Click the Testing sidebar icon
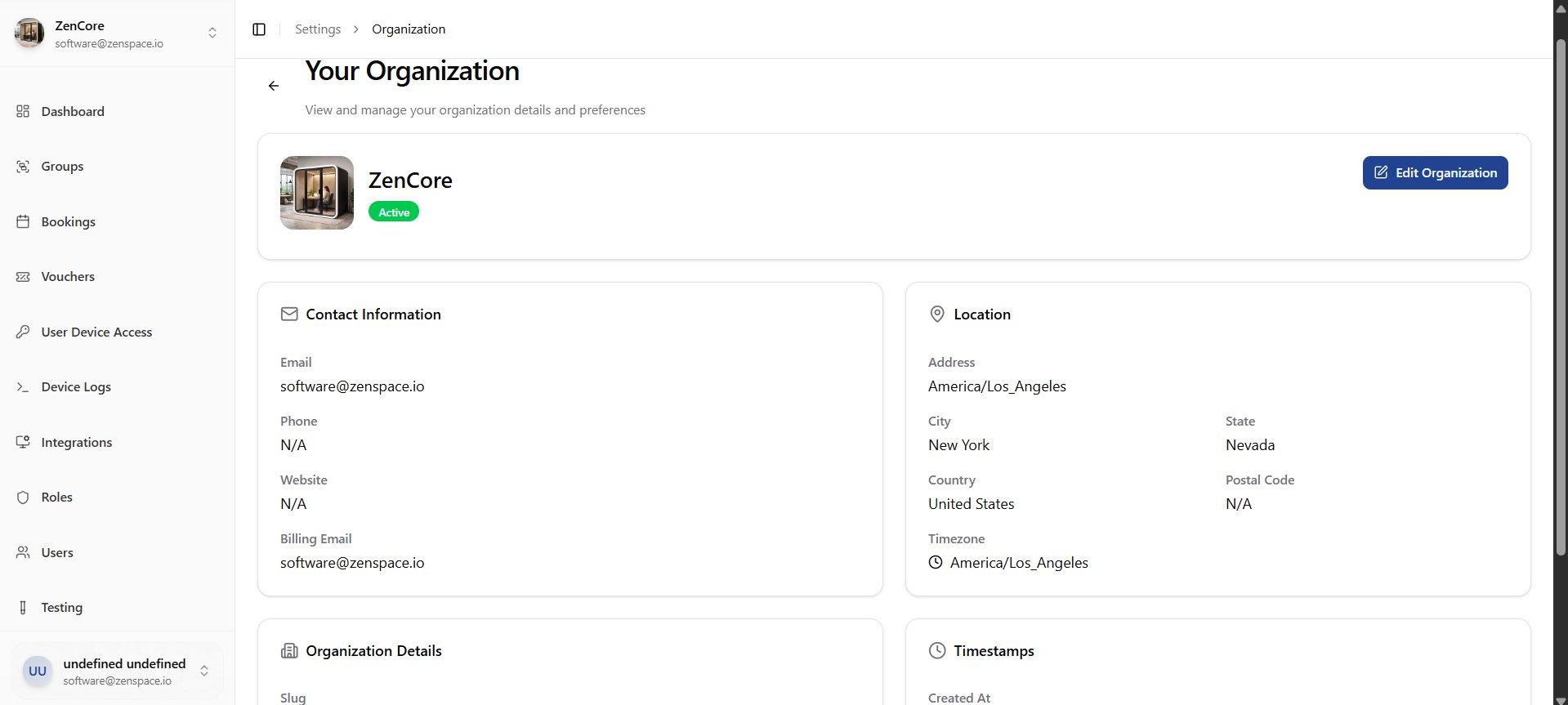 [x=23, y=607]
